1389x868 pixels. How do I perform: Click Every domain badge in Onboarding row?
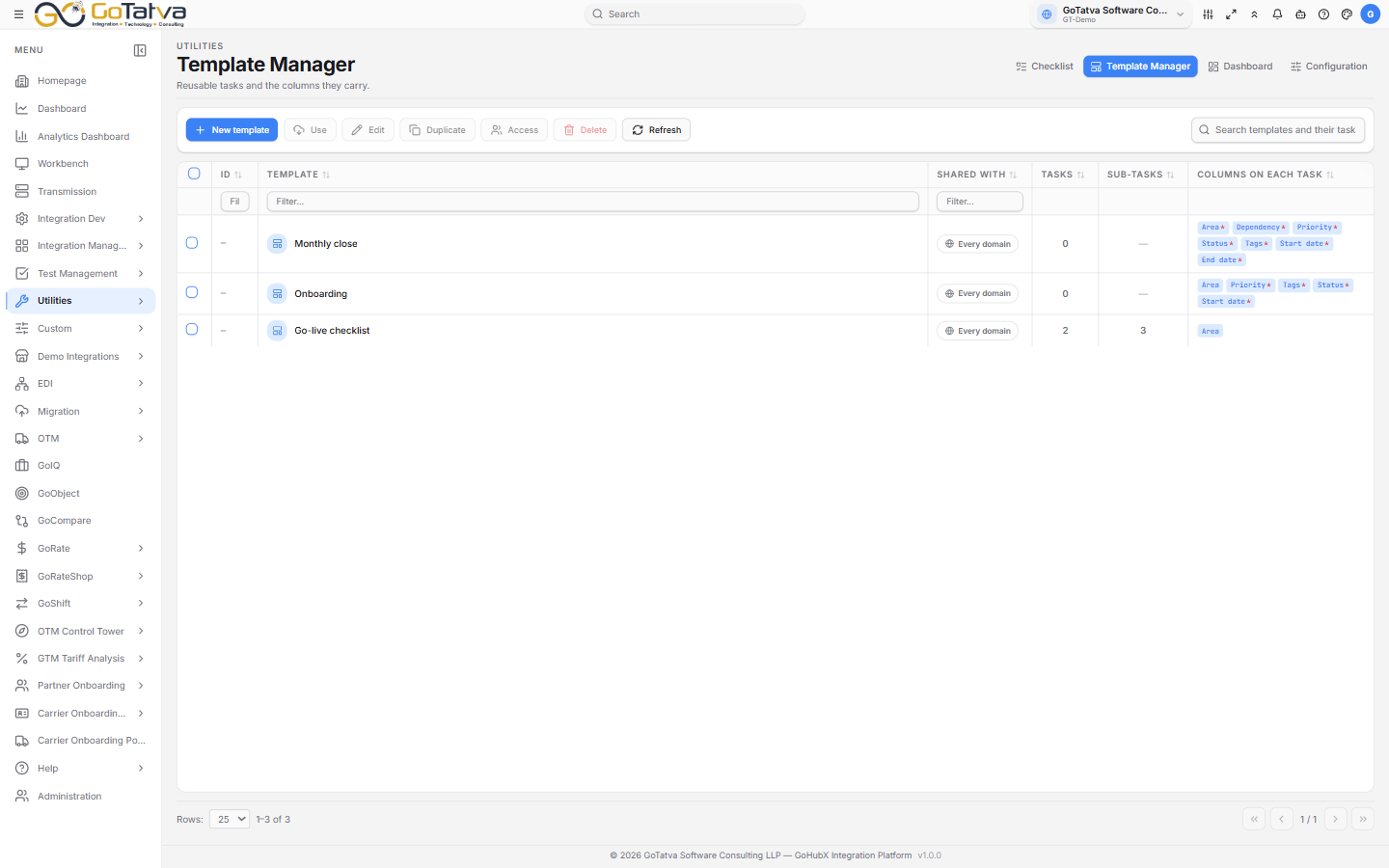(977, 294)
